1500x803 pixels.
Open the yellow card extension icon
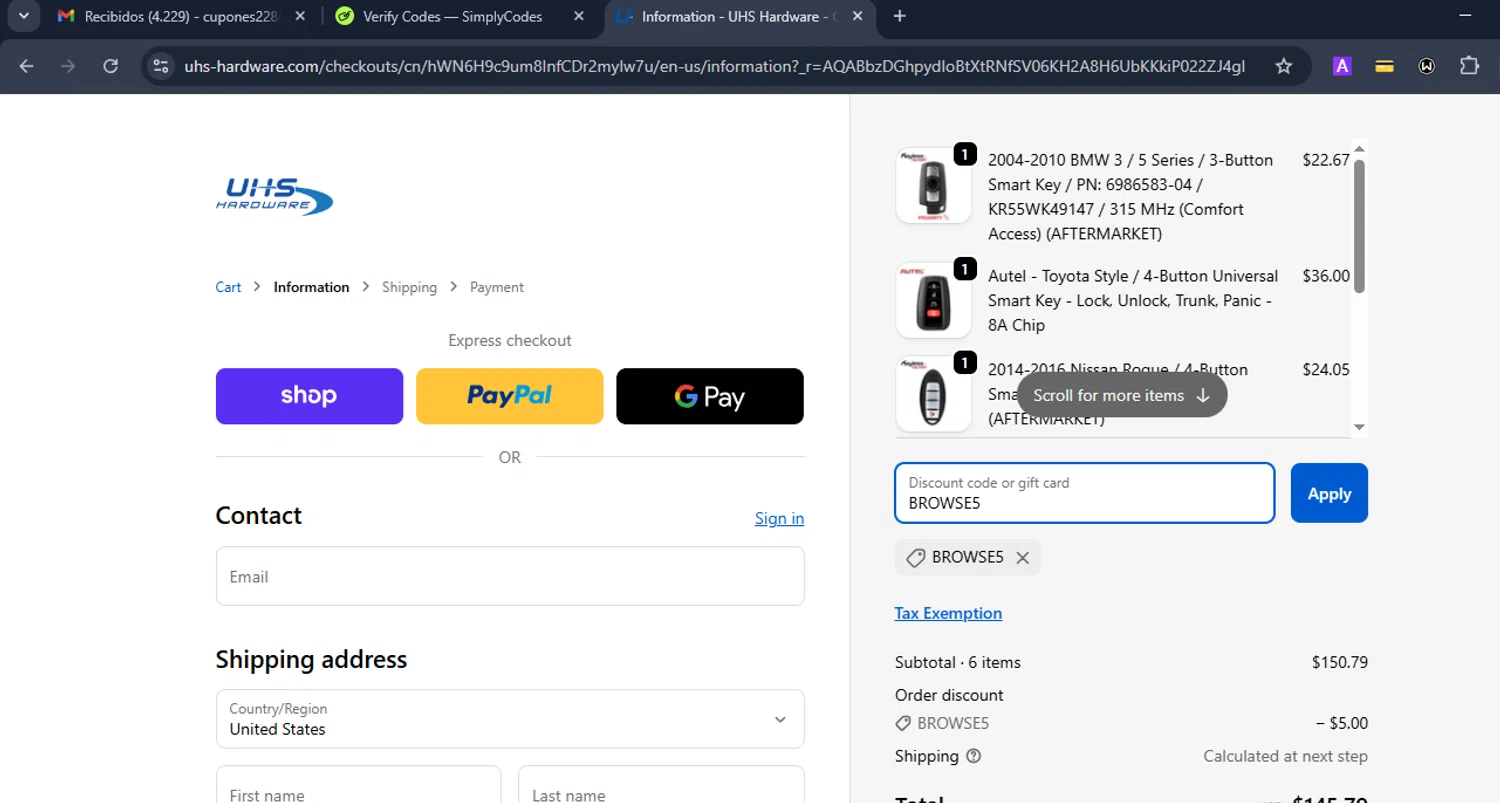[x=1385, y=66]
